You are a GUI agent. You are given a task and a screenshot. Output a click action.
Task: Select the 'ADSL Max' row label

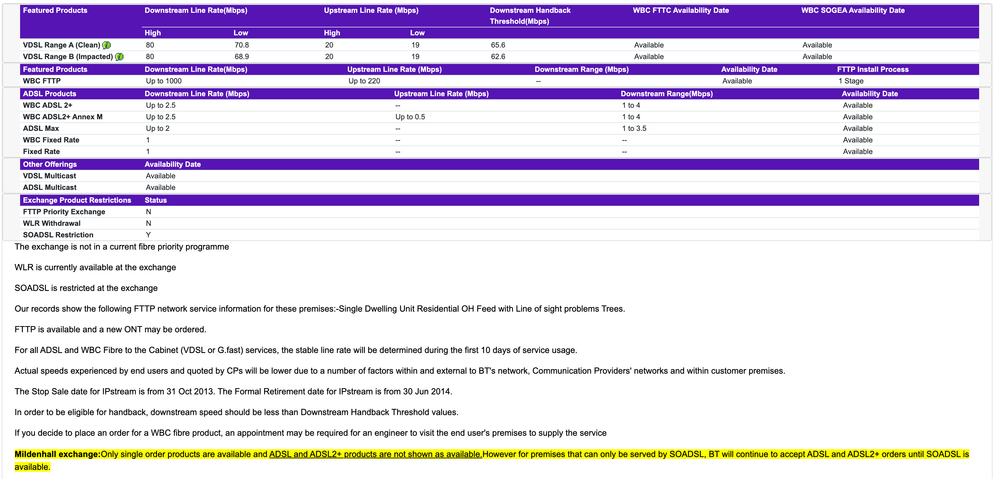[41, 128]
